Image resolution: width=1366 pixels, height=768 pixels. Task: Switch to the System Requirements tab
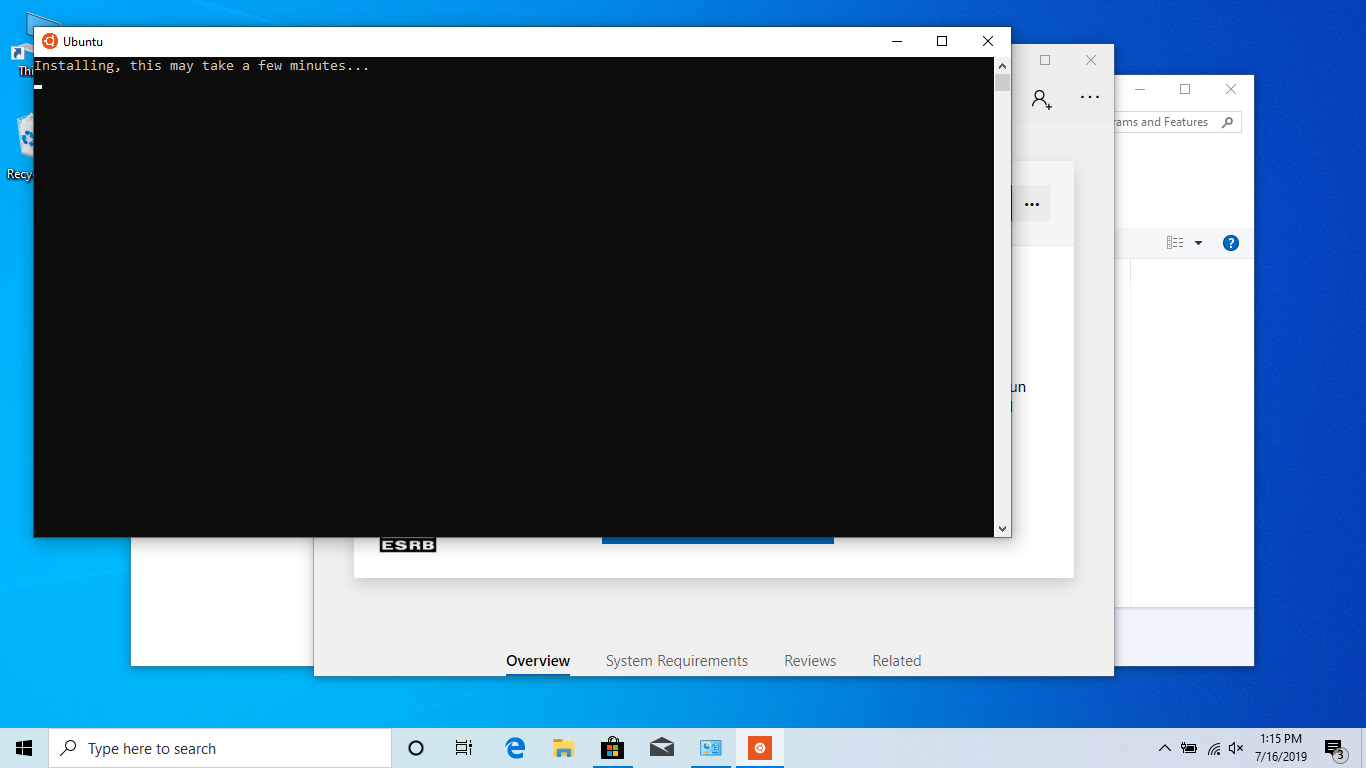(x=676, y=661)
